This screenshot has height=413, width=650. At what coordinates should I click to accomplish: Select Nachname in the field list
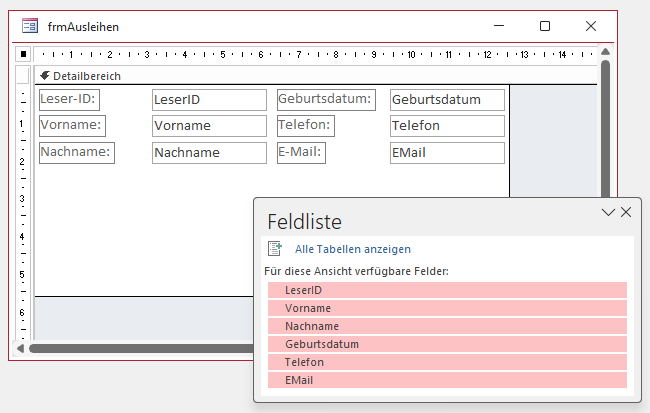(447, 326)
